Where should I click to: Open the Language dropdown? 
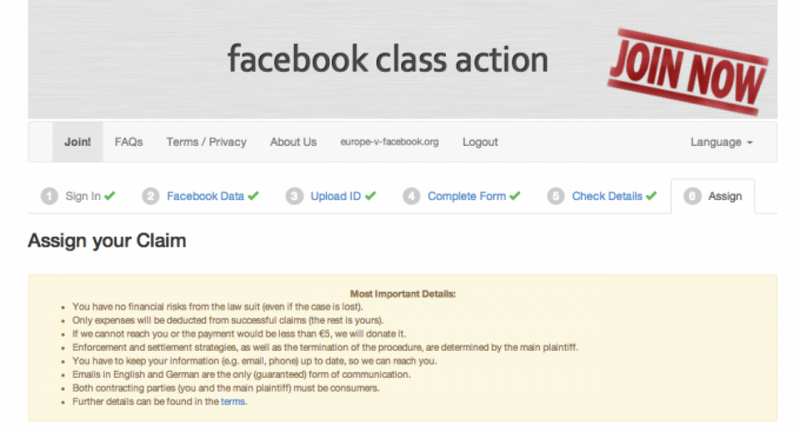click(x=721, y=142)
